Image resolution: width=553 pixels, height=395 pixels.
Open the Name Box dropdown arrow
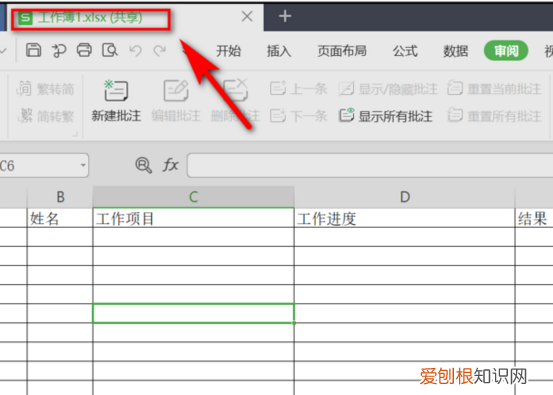[83, 165]
